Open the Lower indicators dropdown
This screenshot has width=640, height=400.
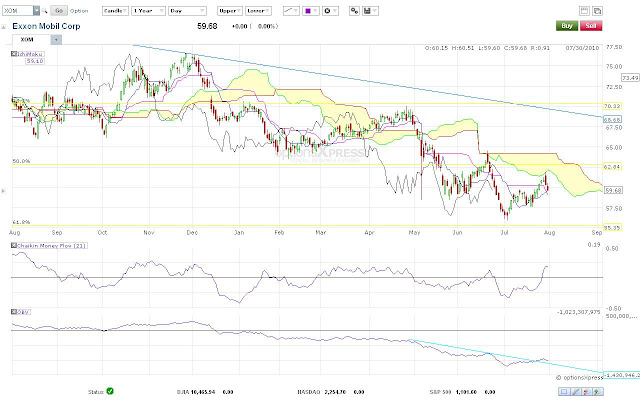coord(258,11)
